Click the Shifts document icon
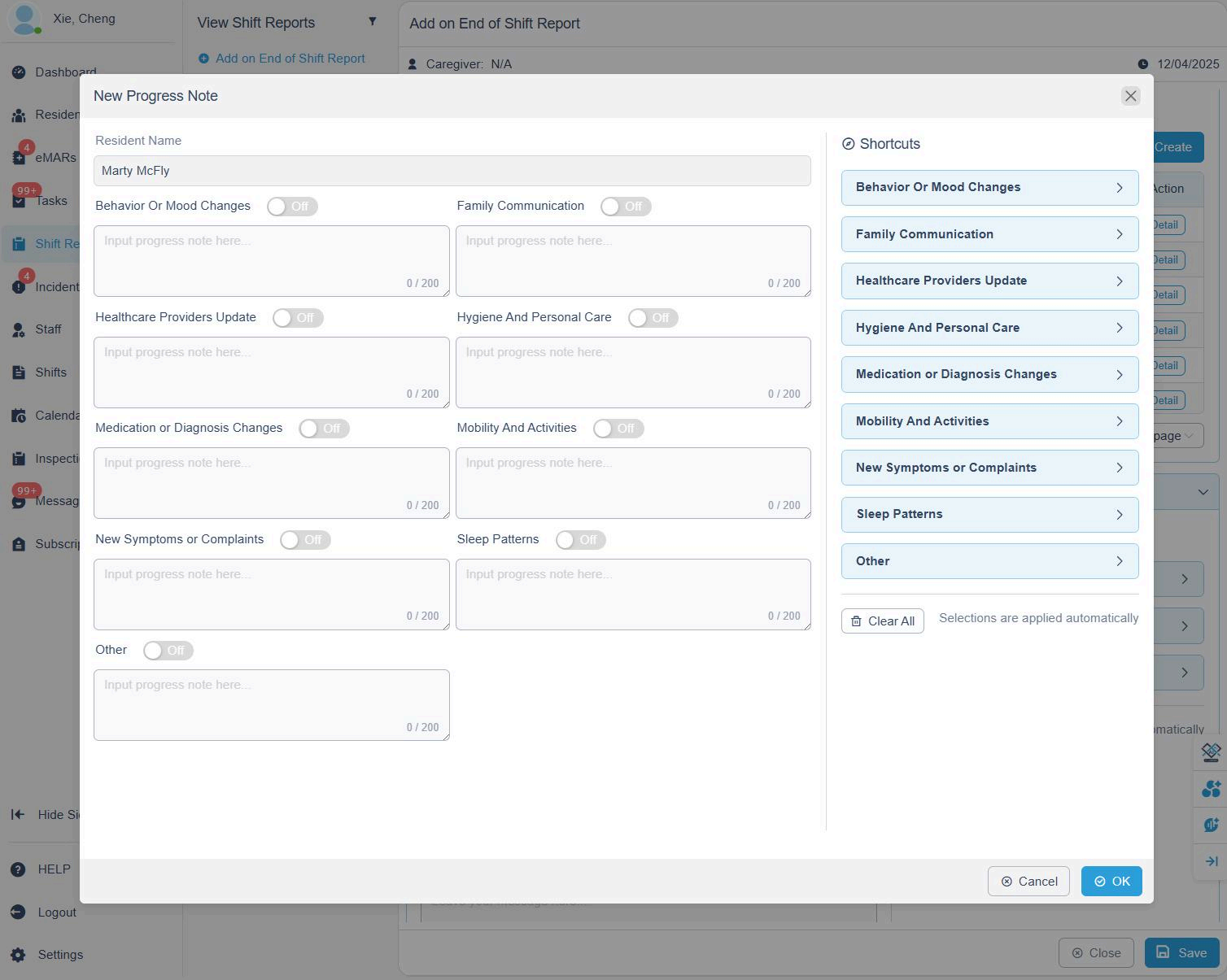The height and width of the screenshot is (980, 1227). tap(19, 372)
